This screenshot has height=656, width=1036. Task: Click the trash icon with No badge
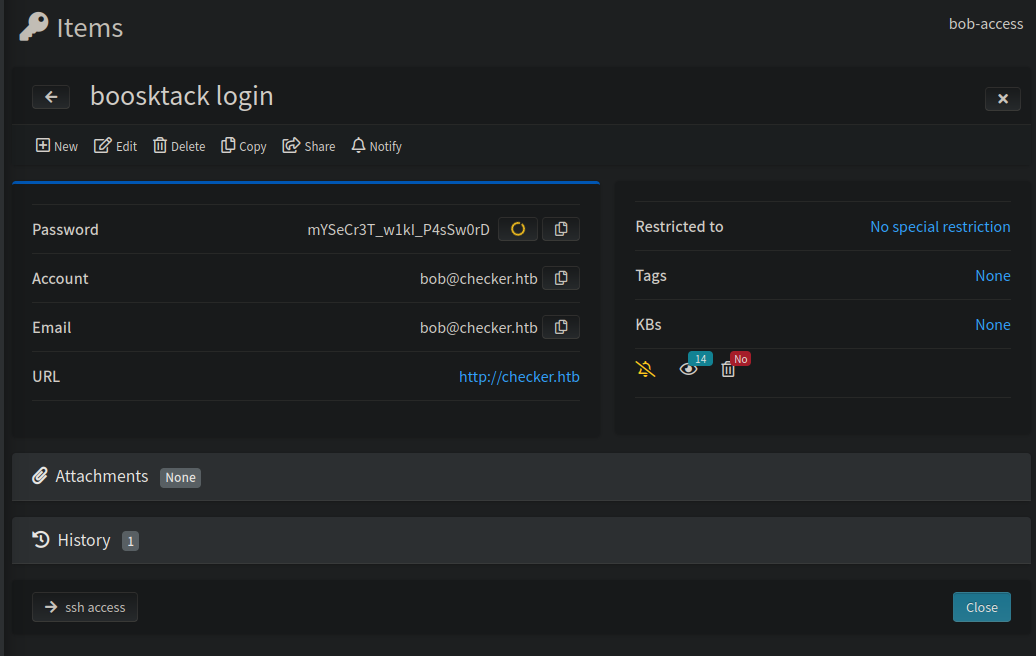(728, 370)
